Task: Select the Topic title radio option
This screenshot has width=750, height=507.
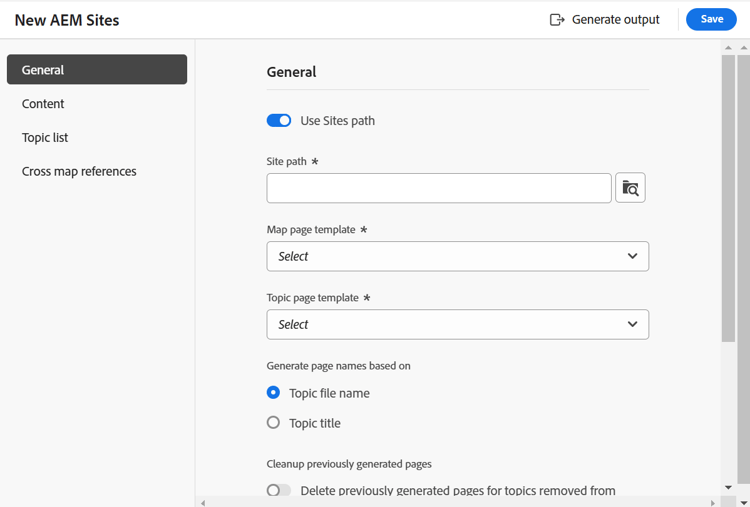Action: [x=273, y=423]
